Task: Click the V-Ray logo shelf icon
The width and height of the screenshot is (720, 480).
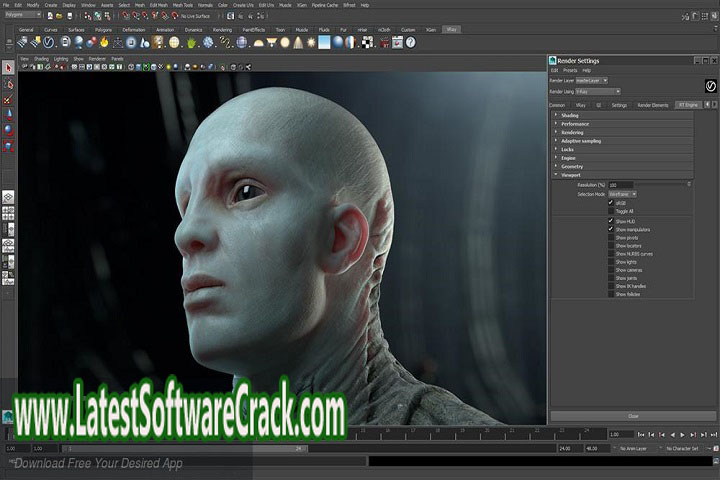Action: point(49,43)
